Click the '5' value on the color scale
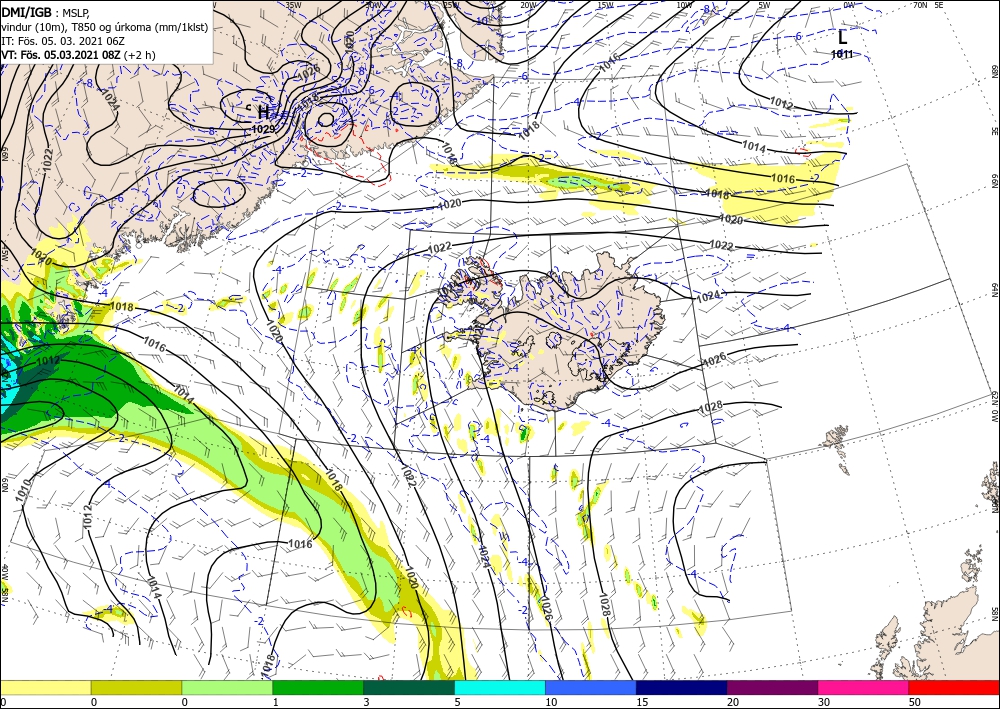This screenshot has width=1000, height=709. pos(459,702)
